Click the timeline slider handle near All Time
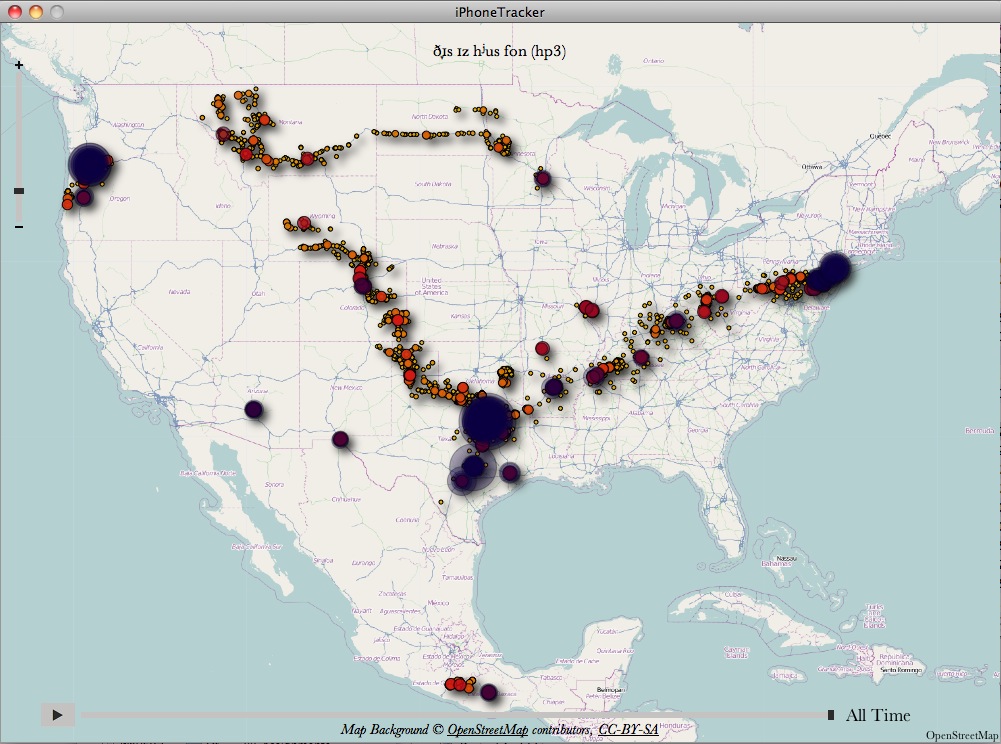 [x=831, y=715]
